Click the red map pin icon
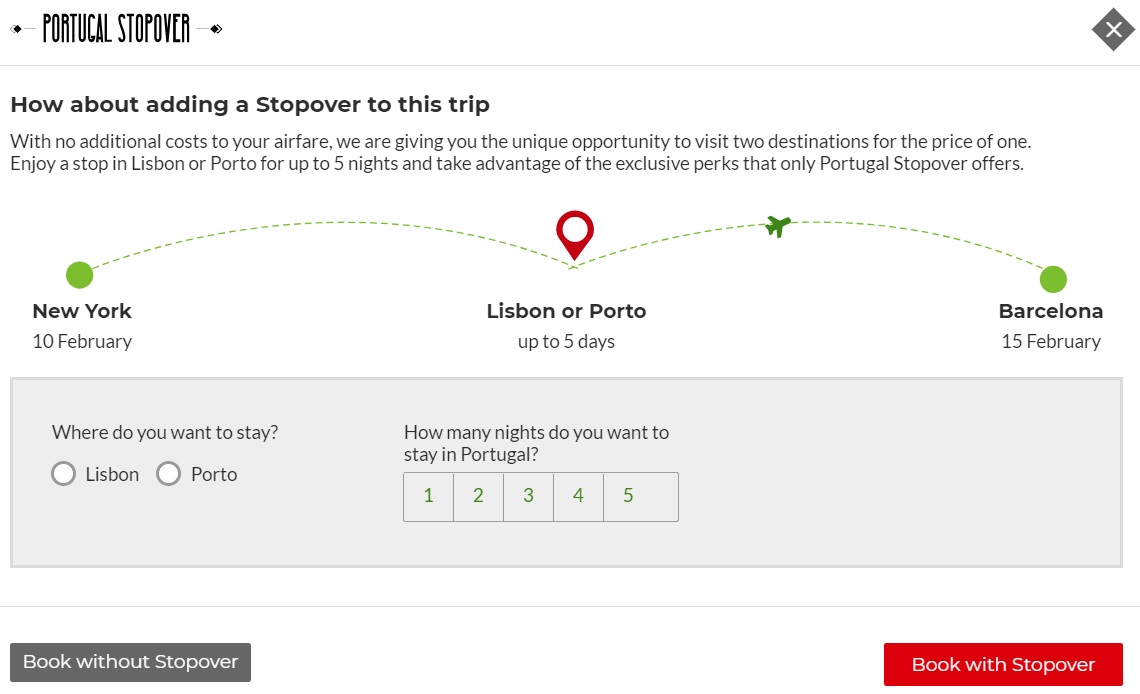Screen dimensions: 1140x694 [574, 234]
